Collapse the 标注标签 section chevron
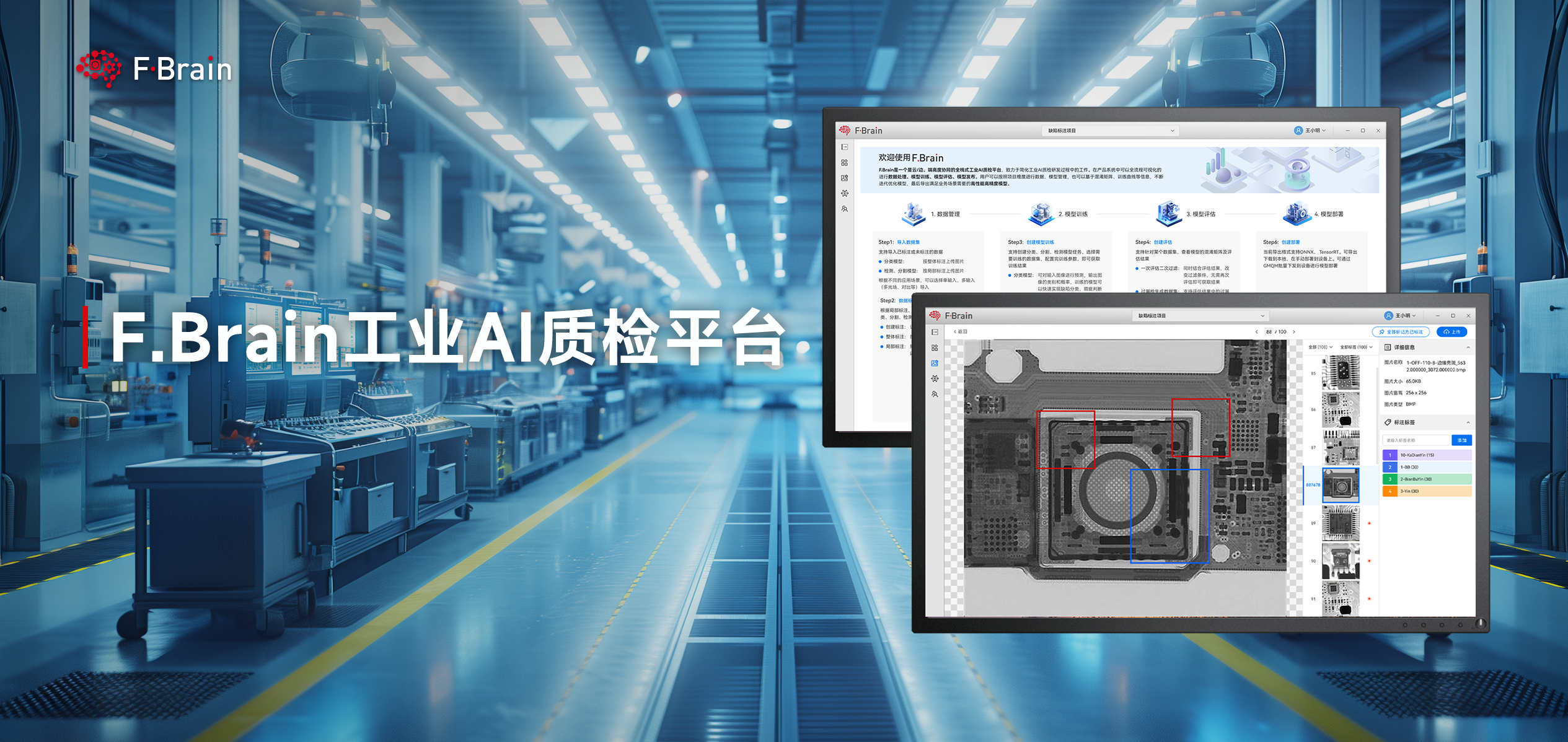This screenshot has width=1568, height=742. coord(1468,422)
